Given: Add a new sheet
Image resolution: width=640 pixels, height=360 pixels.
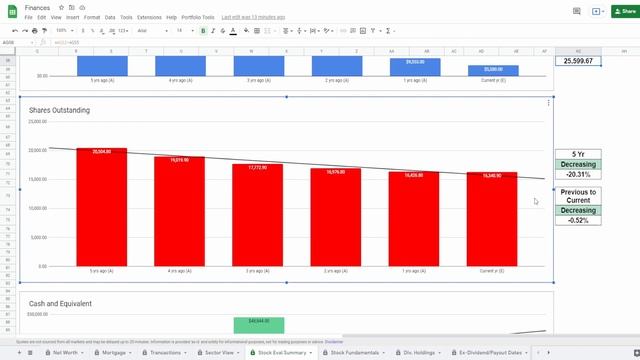Looking at the screenshot, I should click(19, 353).
